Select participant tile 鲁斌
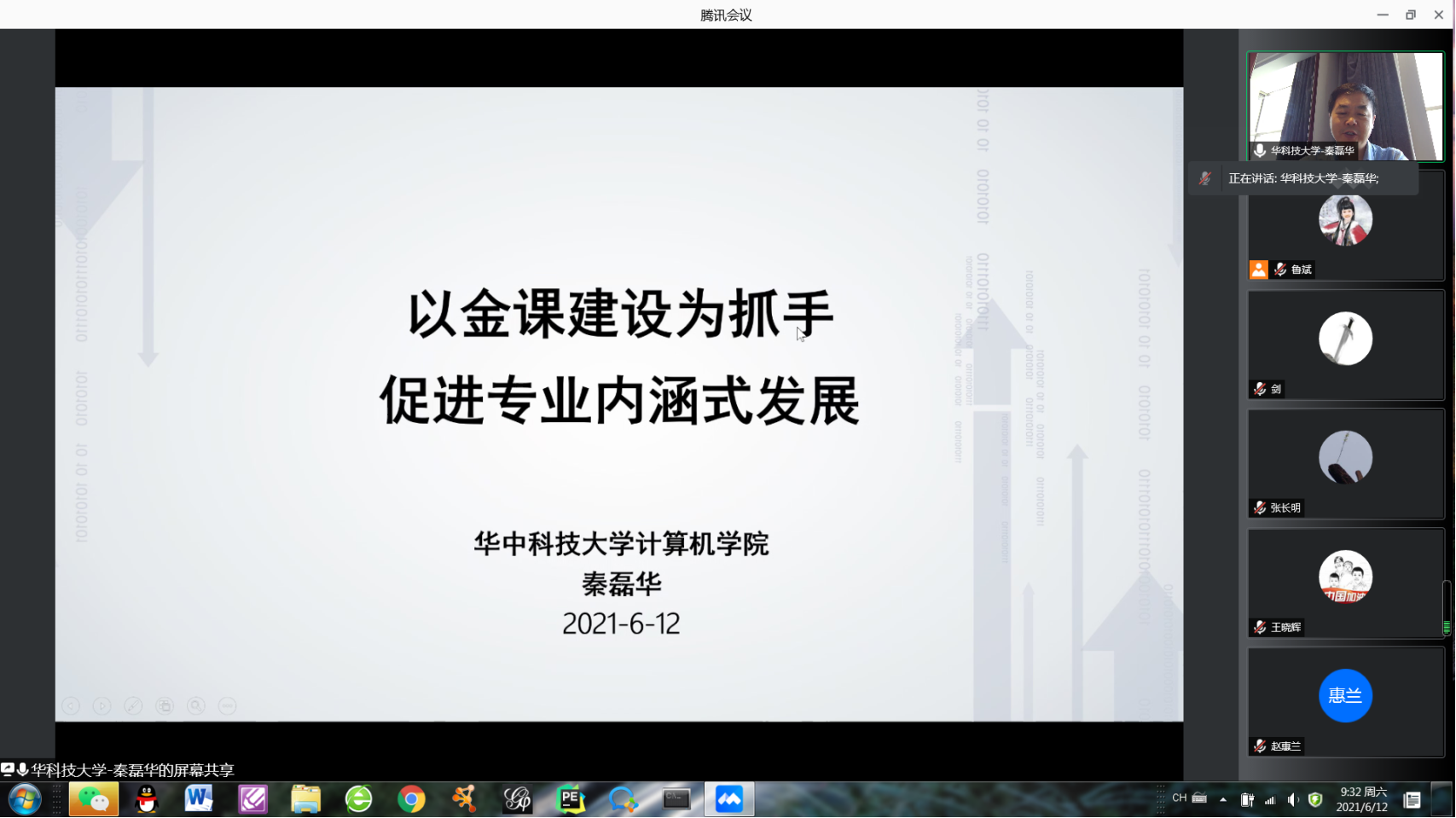This screenshot has height=818, width=1456. click(x=1346, y=226)
